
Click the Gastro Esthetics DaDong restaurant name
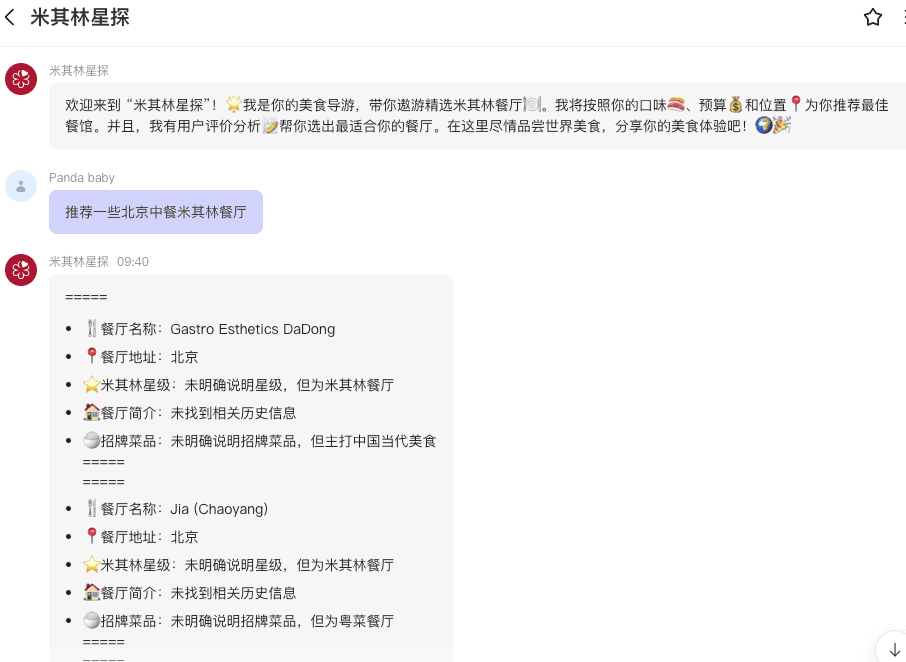pos(253,329)
